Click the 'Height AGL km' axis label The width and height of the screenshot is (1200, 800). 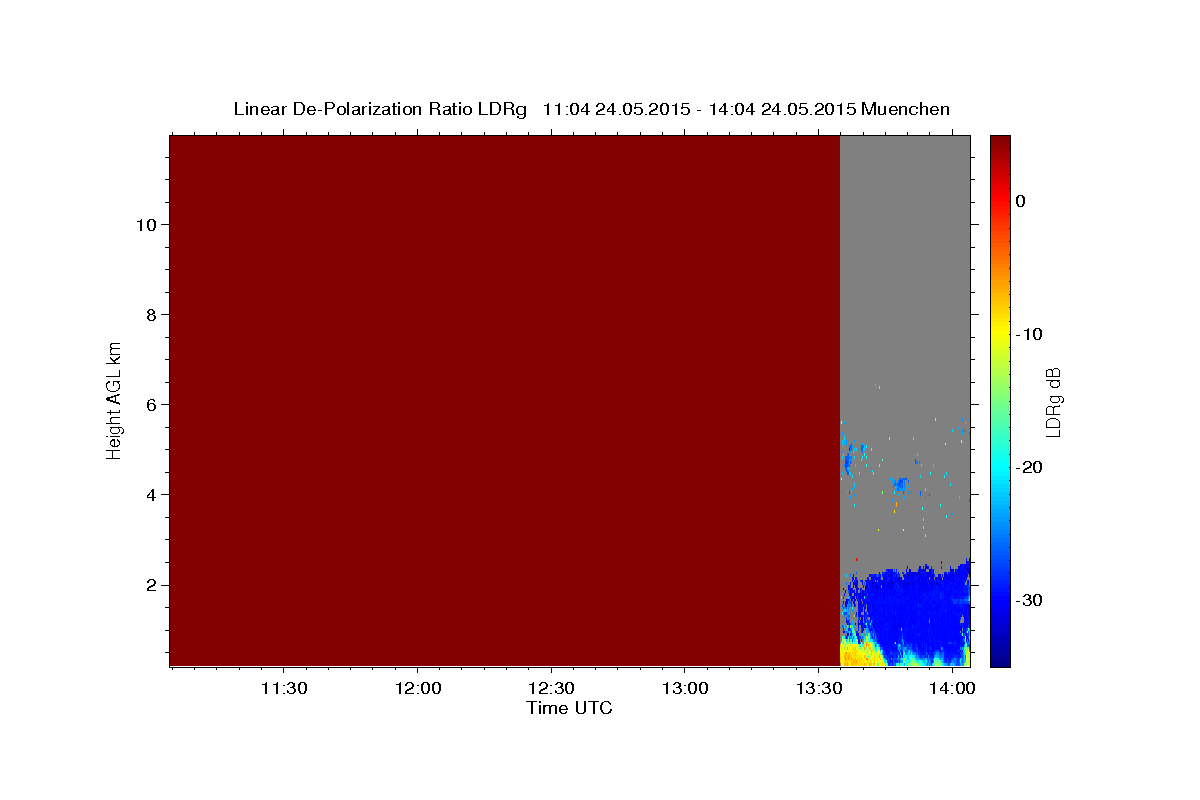(x=115, y=399)
